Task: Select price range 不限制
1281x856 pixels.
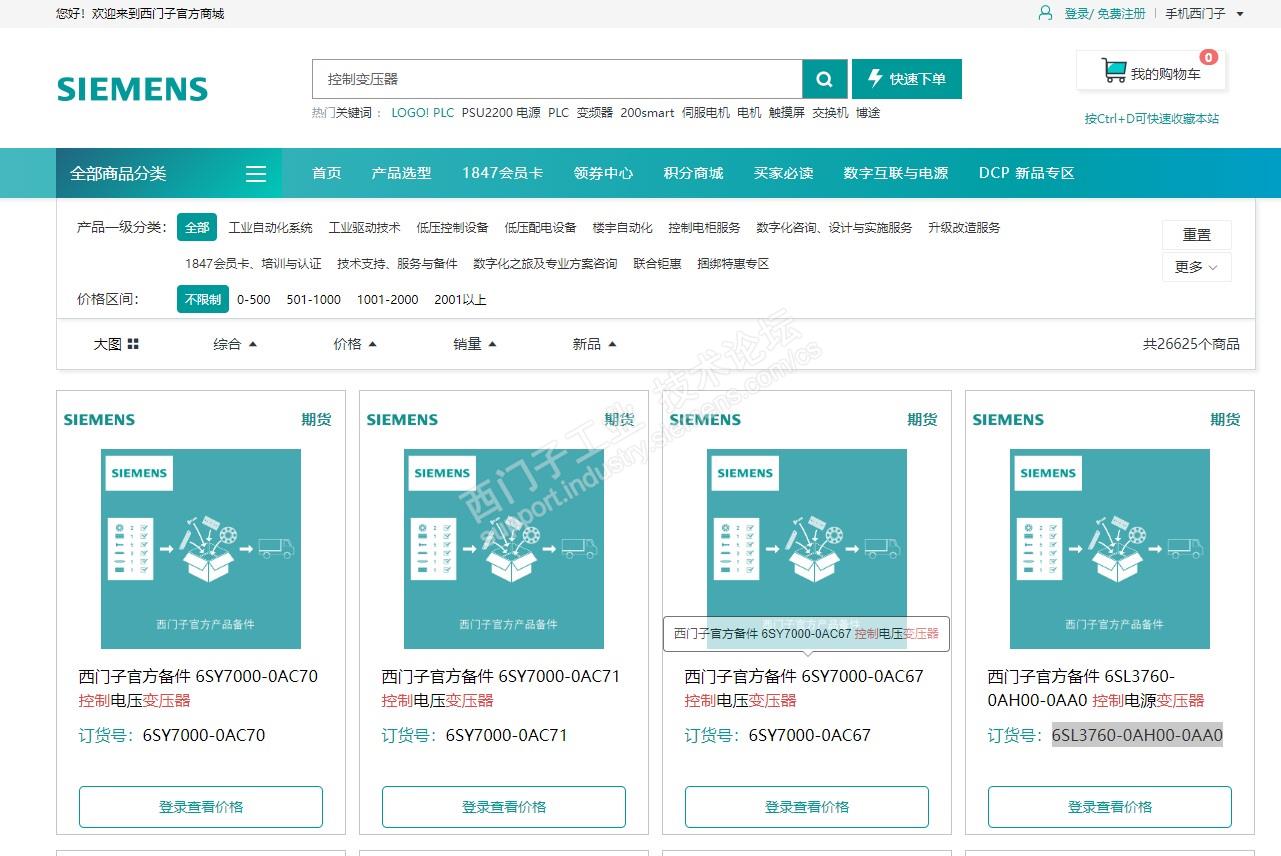Action: 203,299
